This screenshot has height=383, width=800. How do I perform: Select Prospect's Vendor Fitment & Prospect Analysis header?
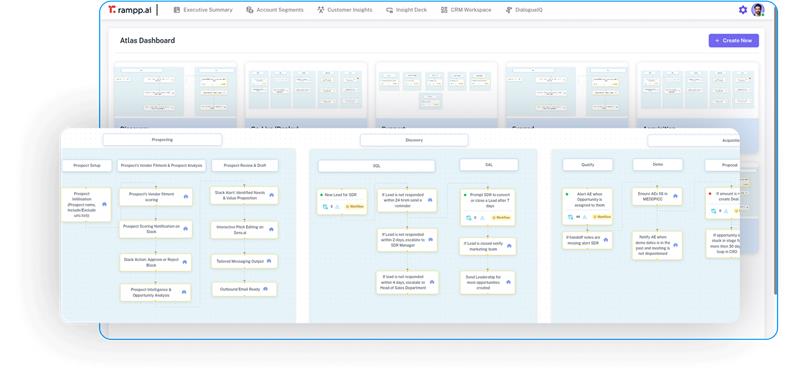pos(162,166)
